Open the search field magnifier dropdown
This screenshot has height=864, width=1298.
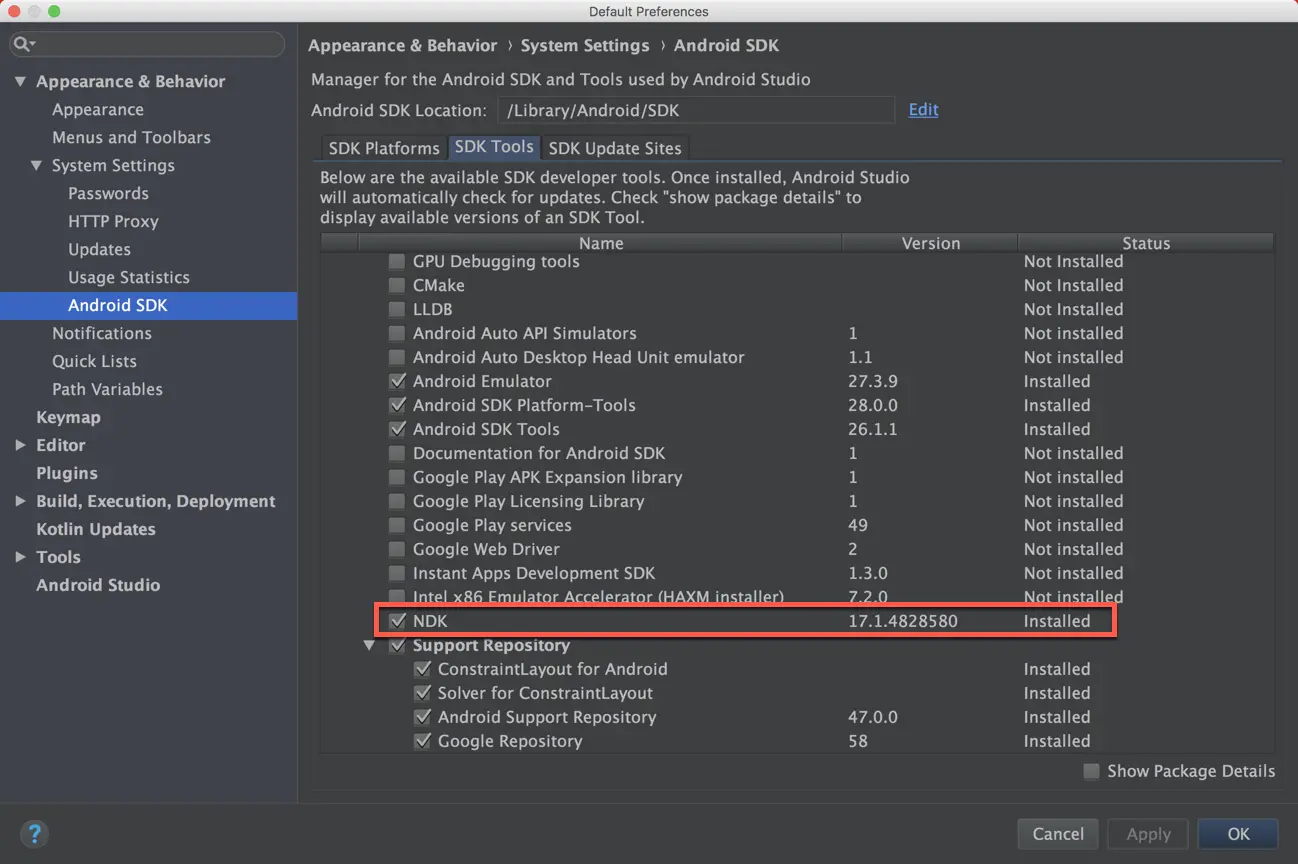[23, 44]
